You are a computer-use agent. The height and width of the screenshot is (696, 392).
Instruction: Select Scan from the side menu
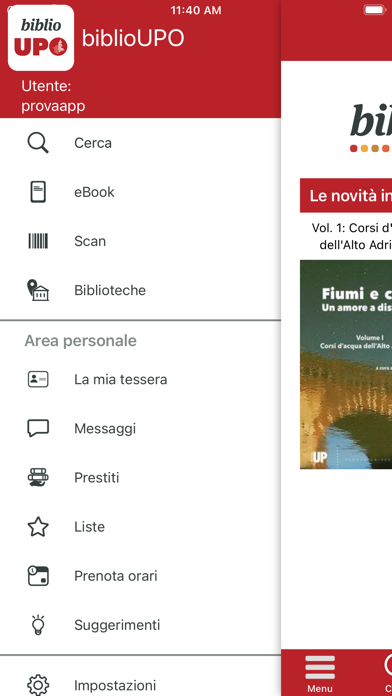click(x=140, y=241)
